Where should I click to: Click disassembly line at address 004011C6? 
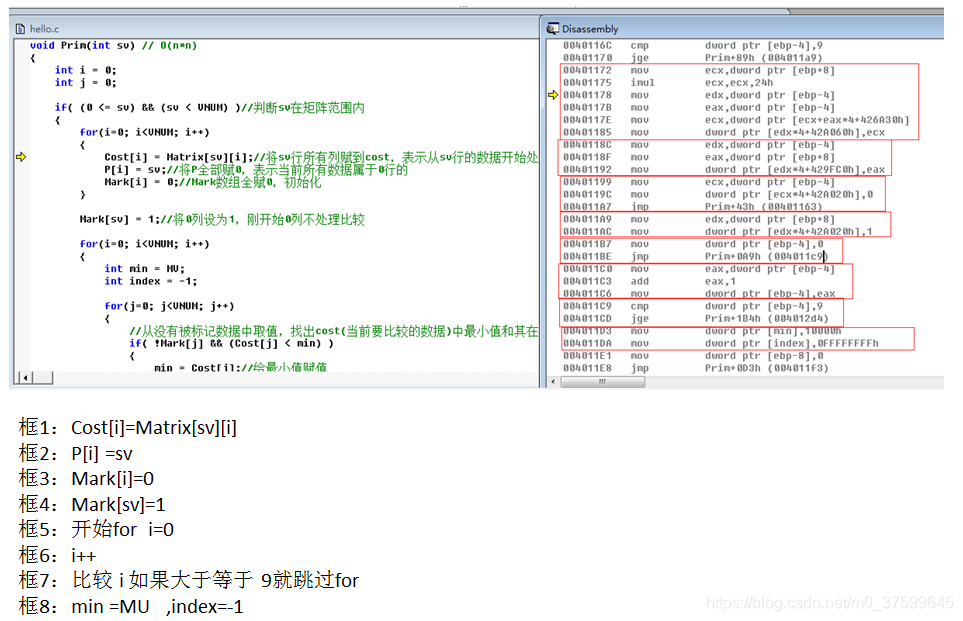point(699,294)
